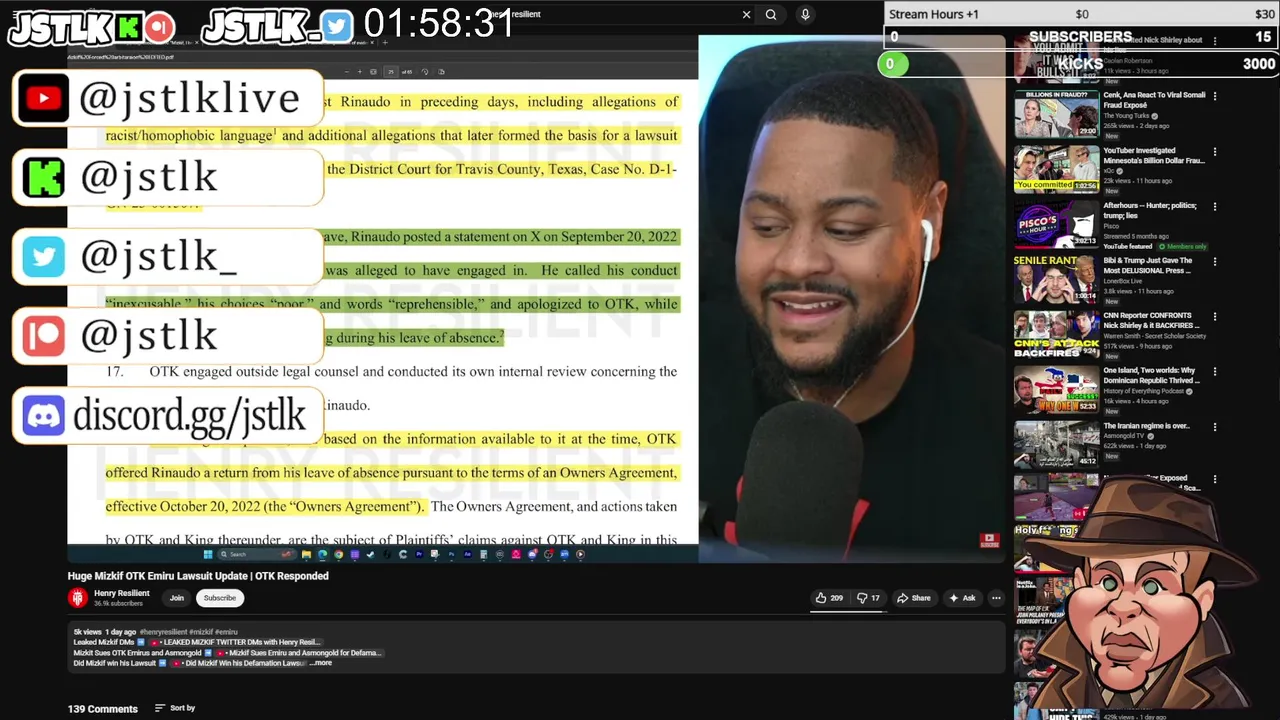Viewport: 1280px width, 720px height.
Task: Open options for CNN Reporter CONFRONTS video
Action: [1215, 316]
